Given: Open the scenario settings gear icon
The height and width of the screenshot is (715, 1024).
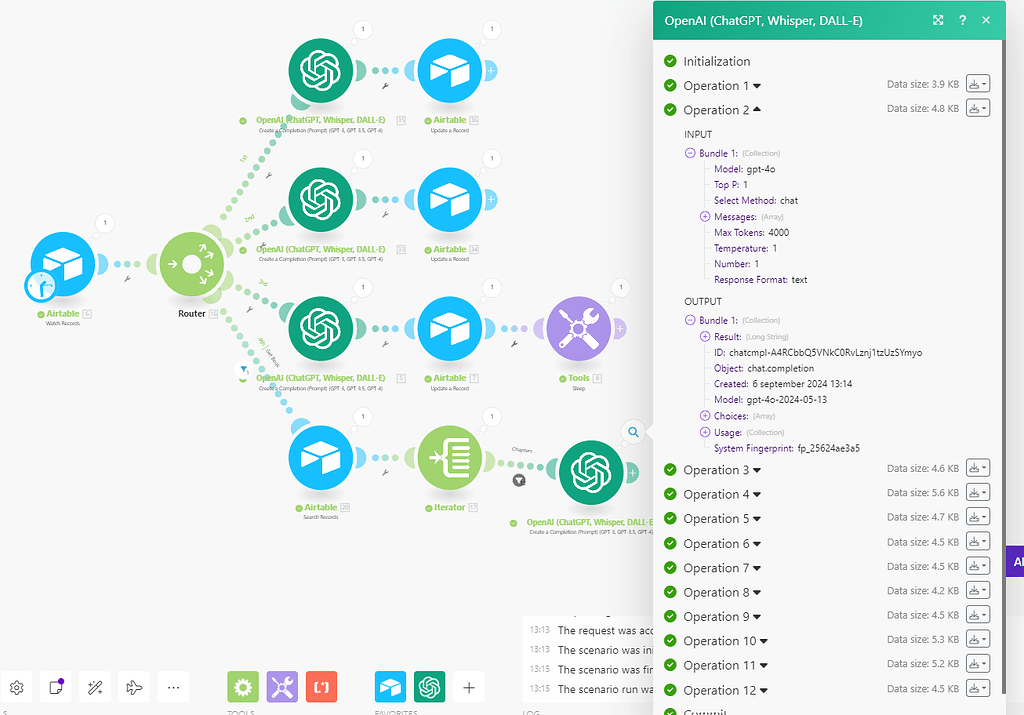Looking at the screenshot, I should [x=17, y=687].
